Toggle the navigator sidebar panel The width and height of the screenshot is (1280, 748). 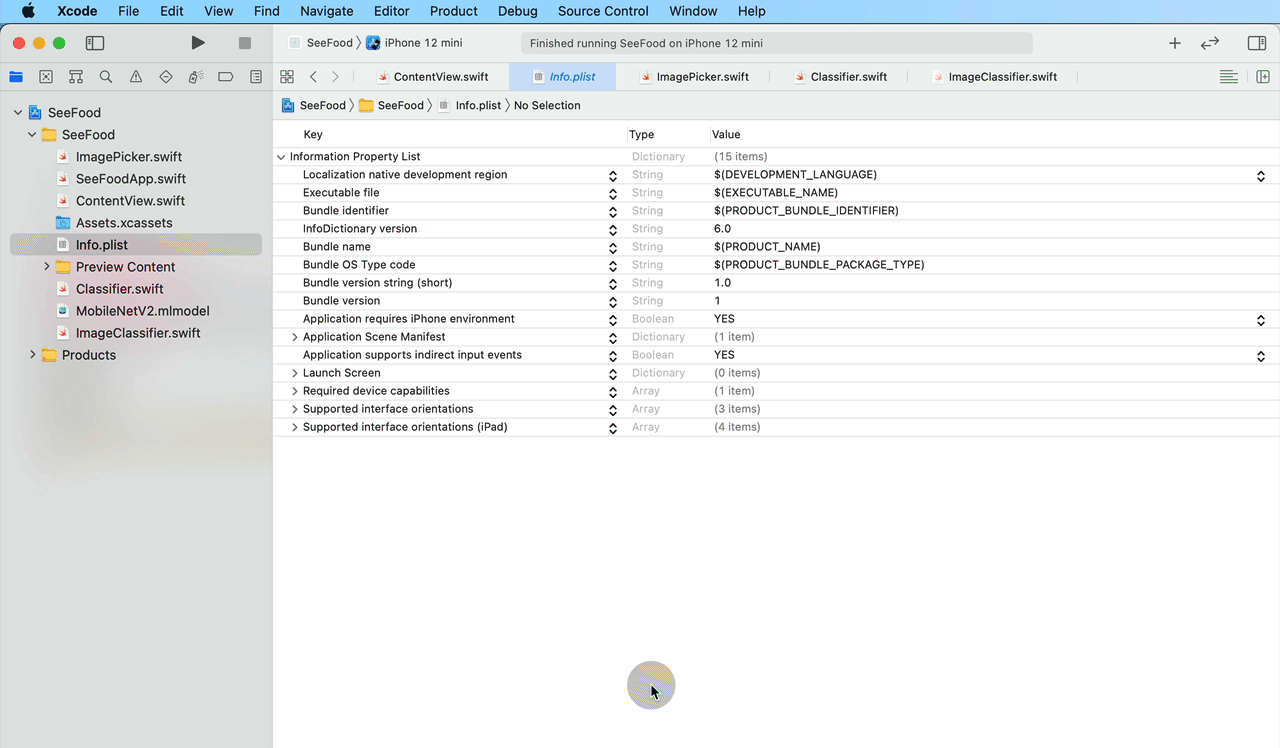pyautogui.click(x=95, y=43)
